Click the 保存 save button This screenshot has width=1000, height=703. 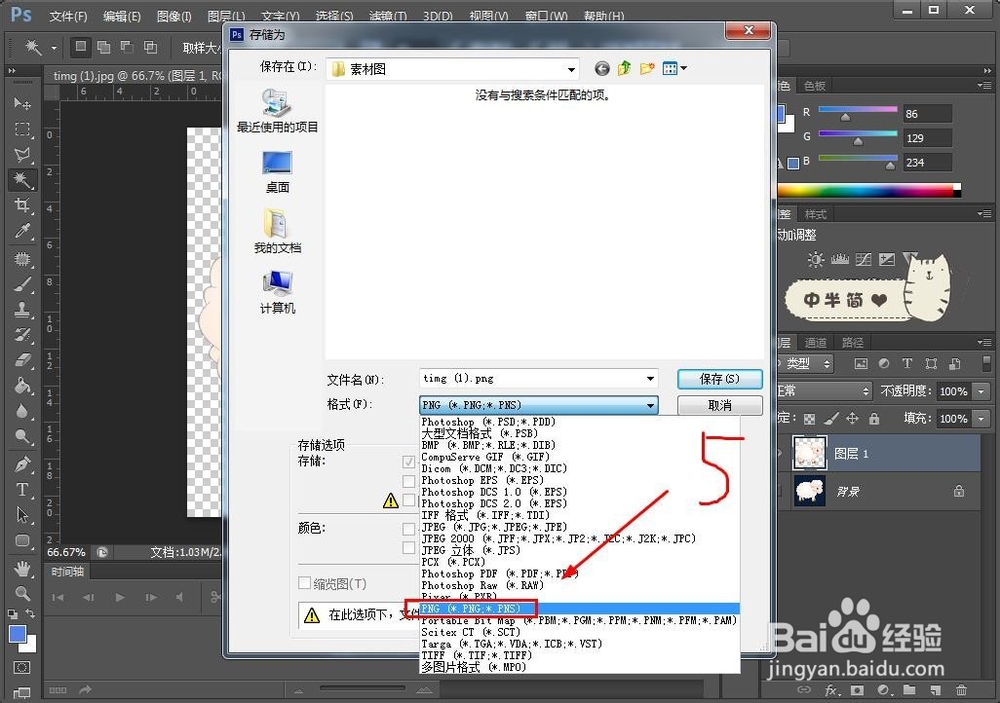719,379
